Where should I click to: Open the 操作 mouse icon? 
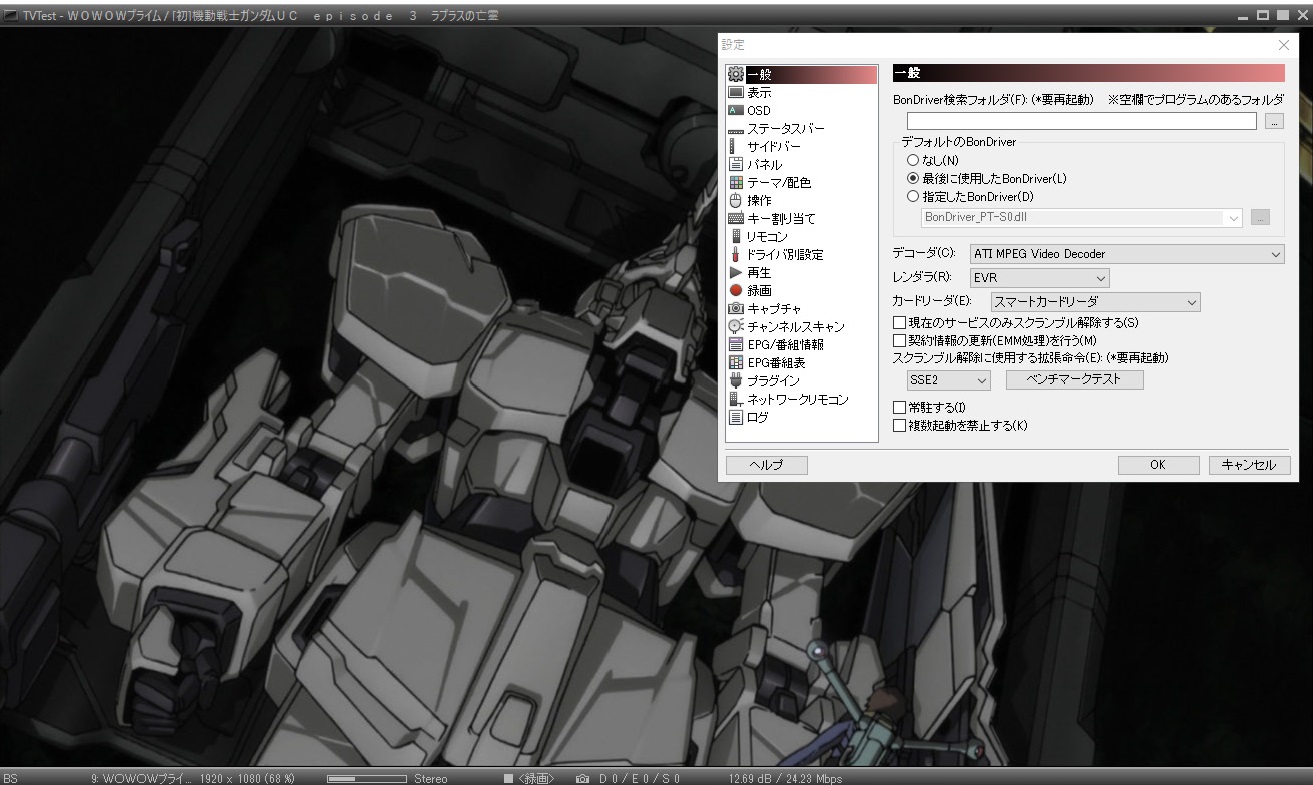tap(736, 200)
